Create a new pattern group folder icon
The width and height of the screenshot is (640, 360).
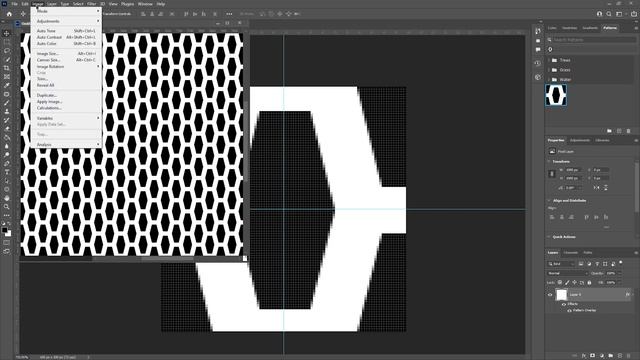pos(609,131)
